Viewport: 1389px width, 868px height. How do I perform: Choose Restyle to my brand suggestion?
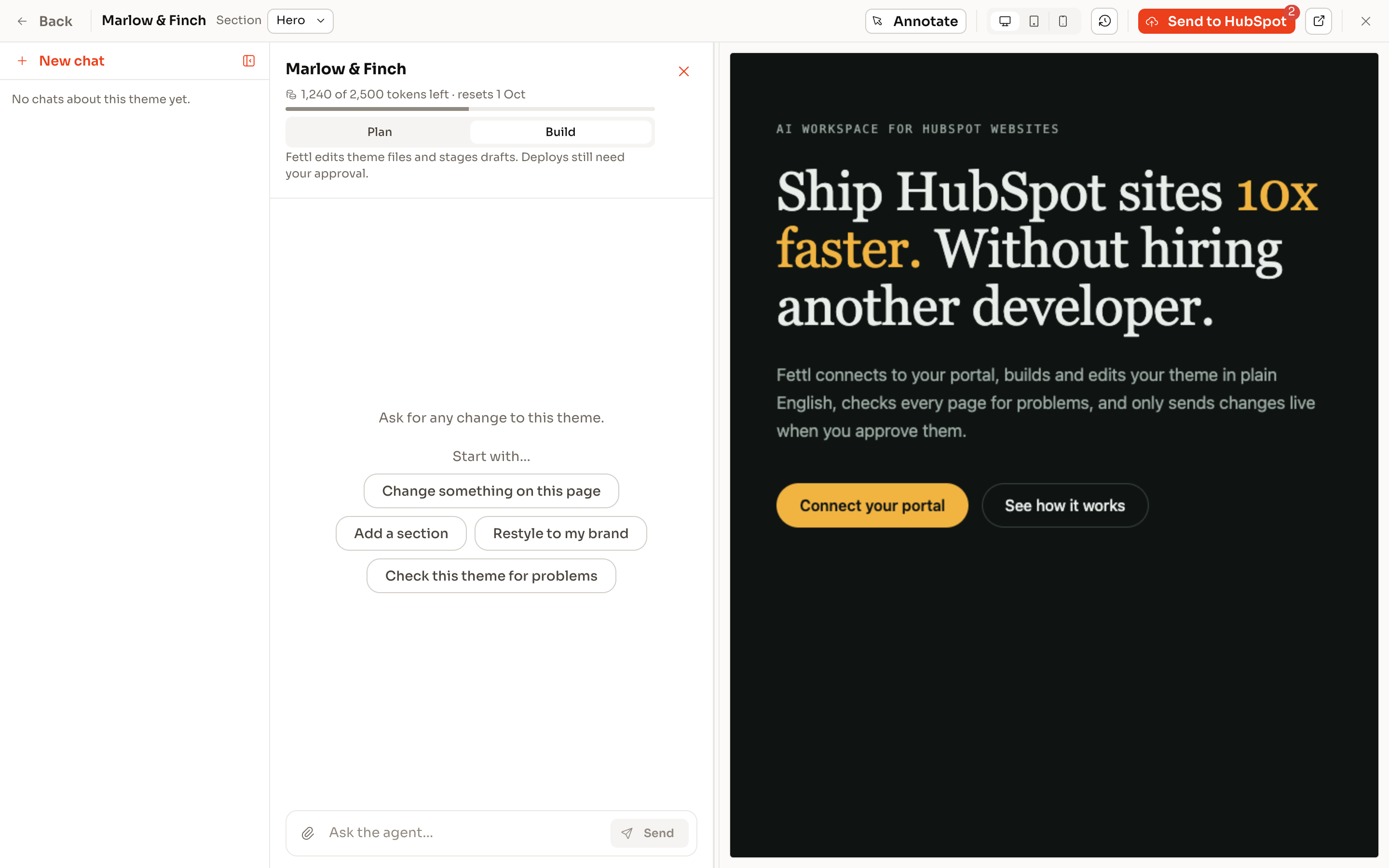click(x=561, y=533)
